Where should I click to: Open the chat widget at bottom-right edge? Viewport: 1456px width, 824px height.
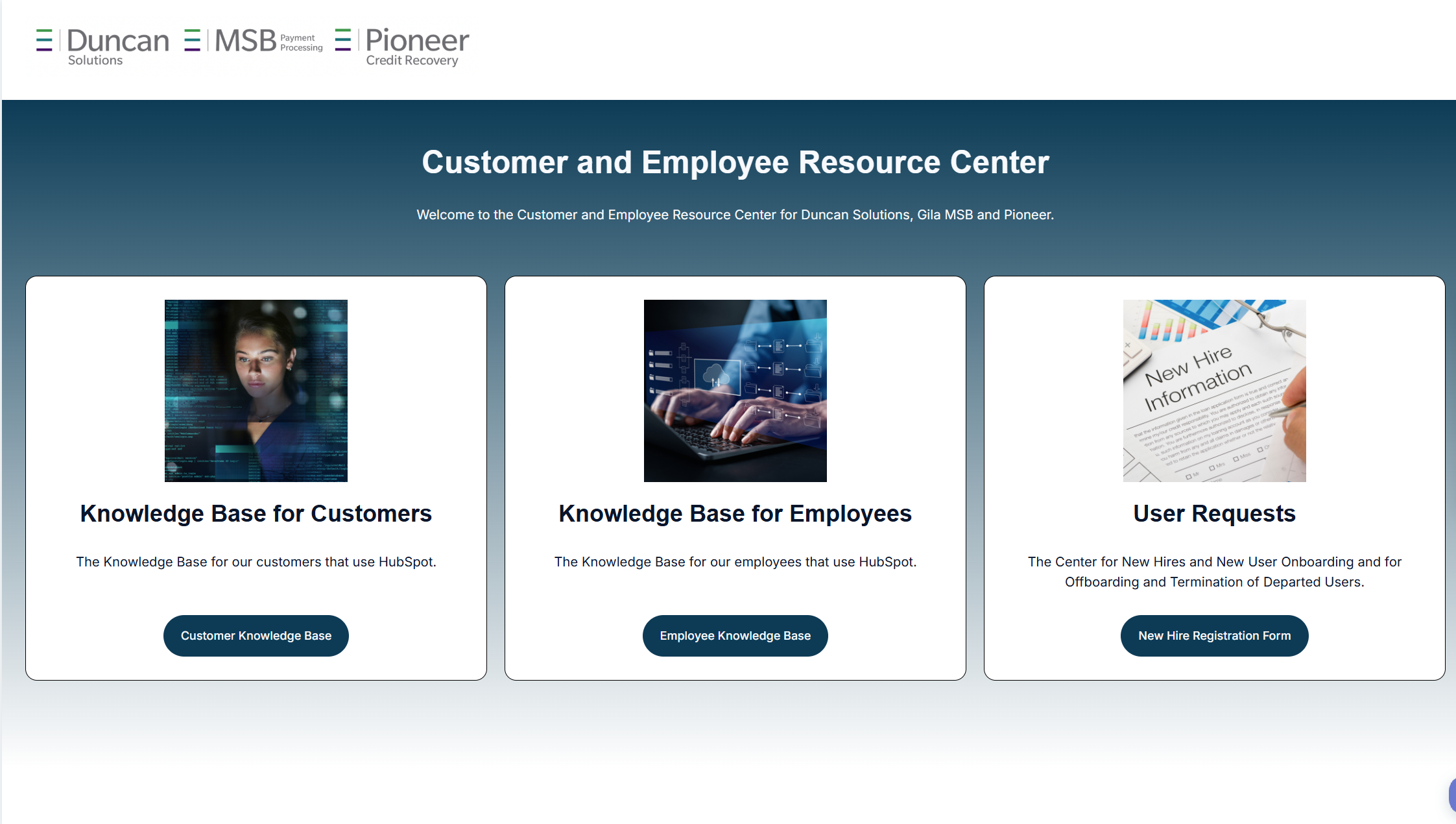(1452, 795)
